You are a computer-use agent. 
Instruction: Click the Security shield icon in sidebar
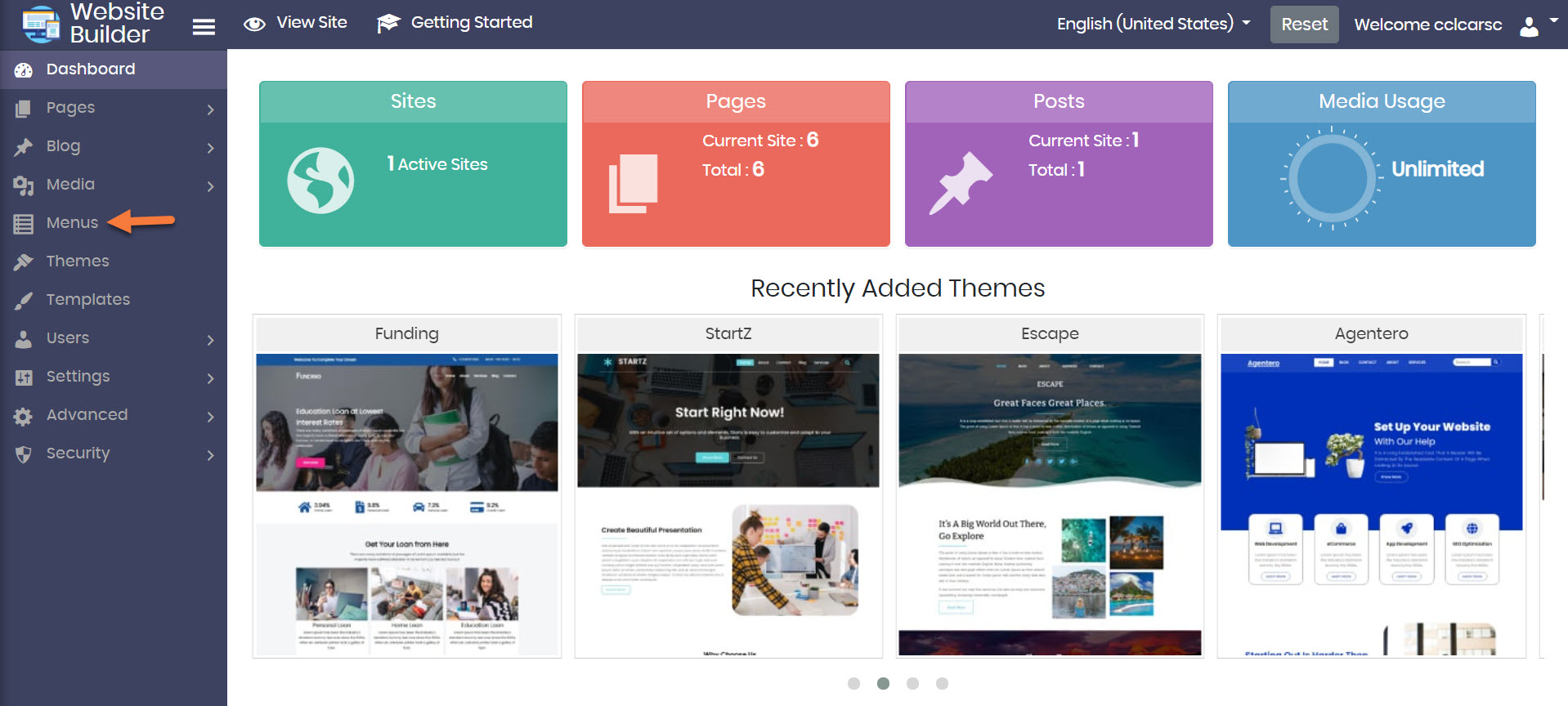click(x=24, y=454)
